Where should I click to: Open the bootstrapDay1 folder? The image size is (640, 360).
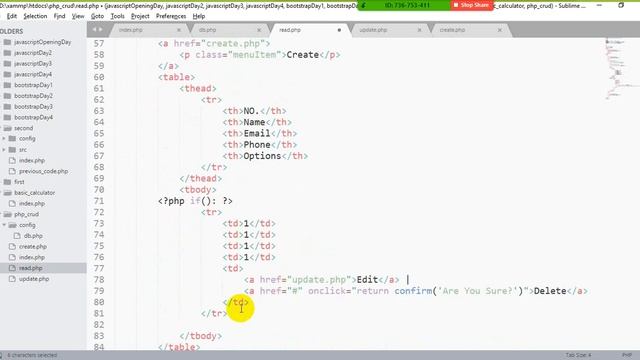click(x=33, y=85)
